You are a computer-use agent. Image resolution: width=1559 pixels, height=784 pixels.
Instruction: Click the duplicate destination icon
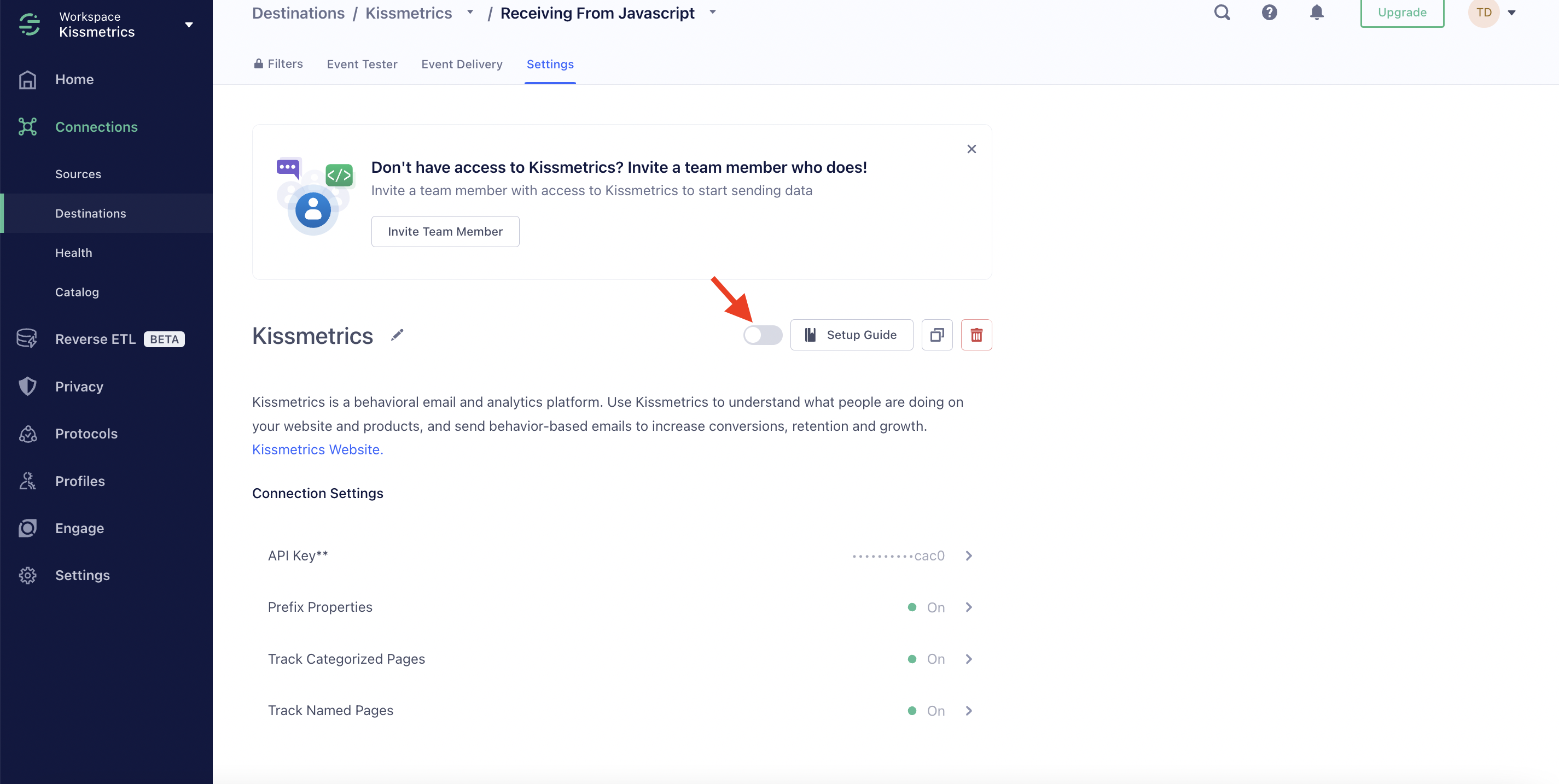[937, 335]
